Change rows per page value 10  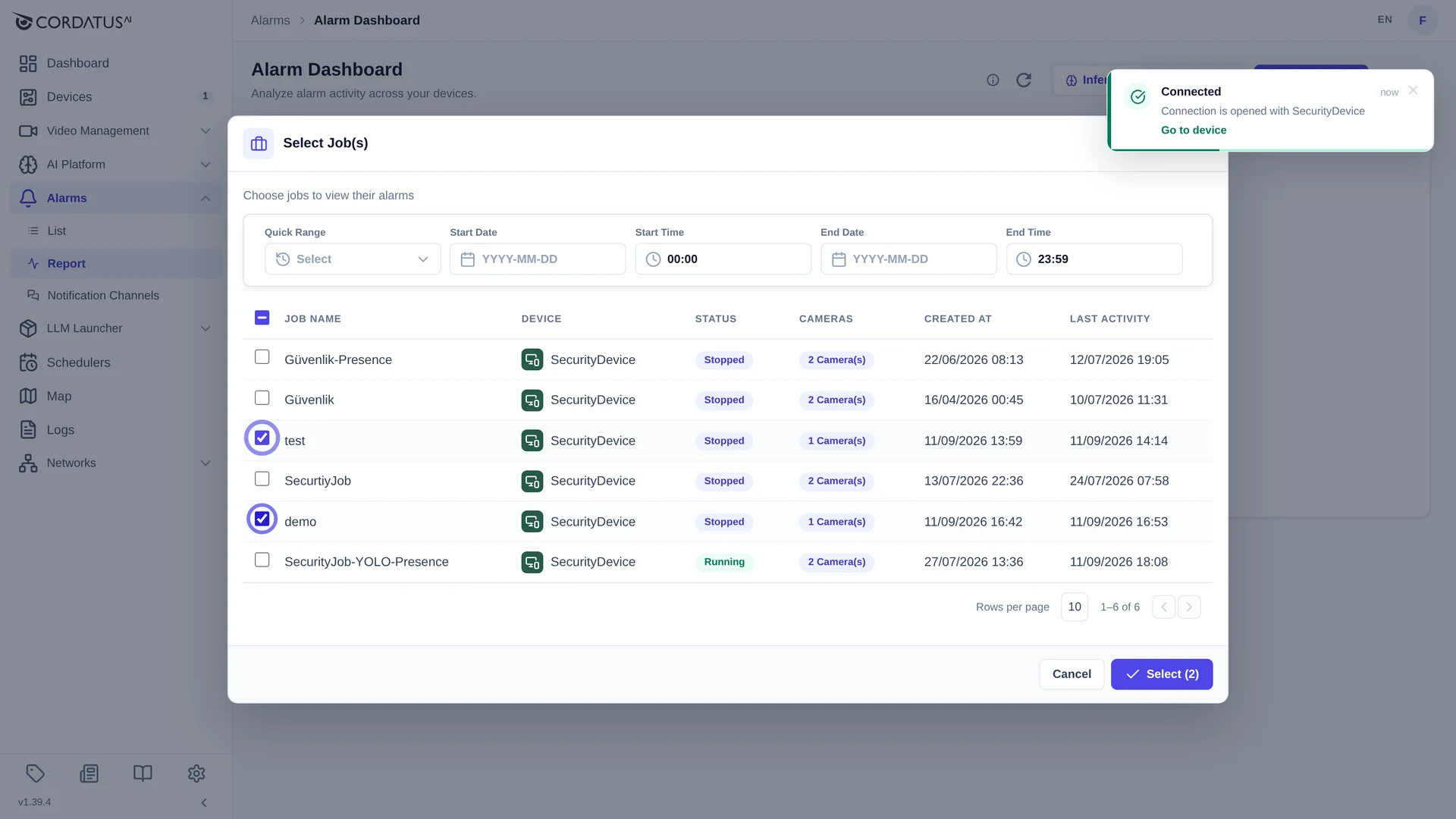pyautogui.click(x=1075, y=607)
